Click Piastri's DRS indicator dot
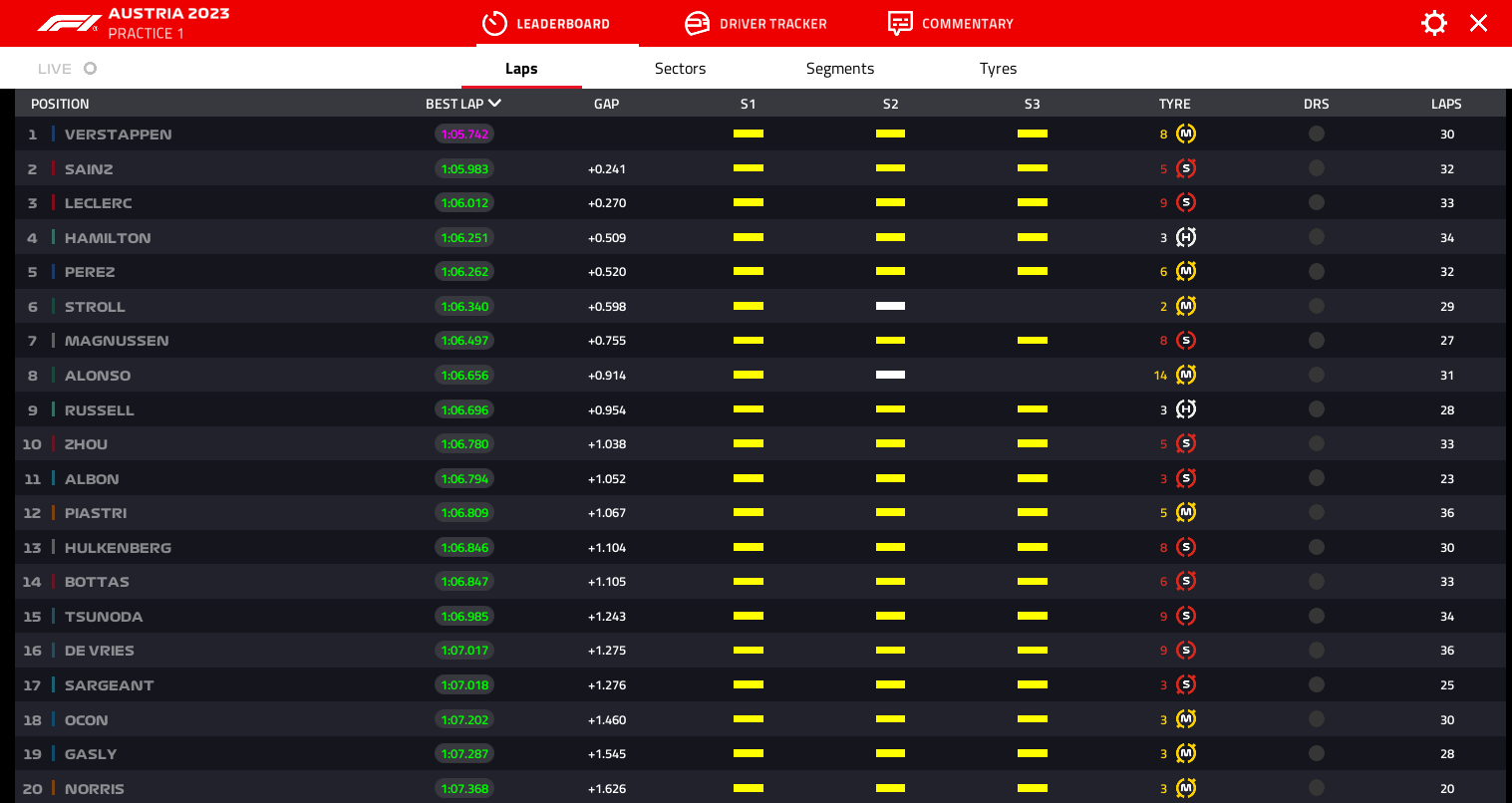This screenshot has height=803, width=1512. tap(1317, 512)
